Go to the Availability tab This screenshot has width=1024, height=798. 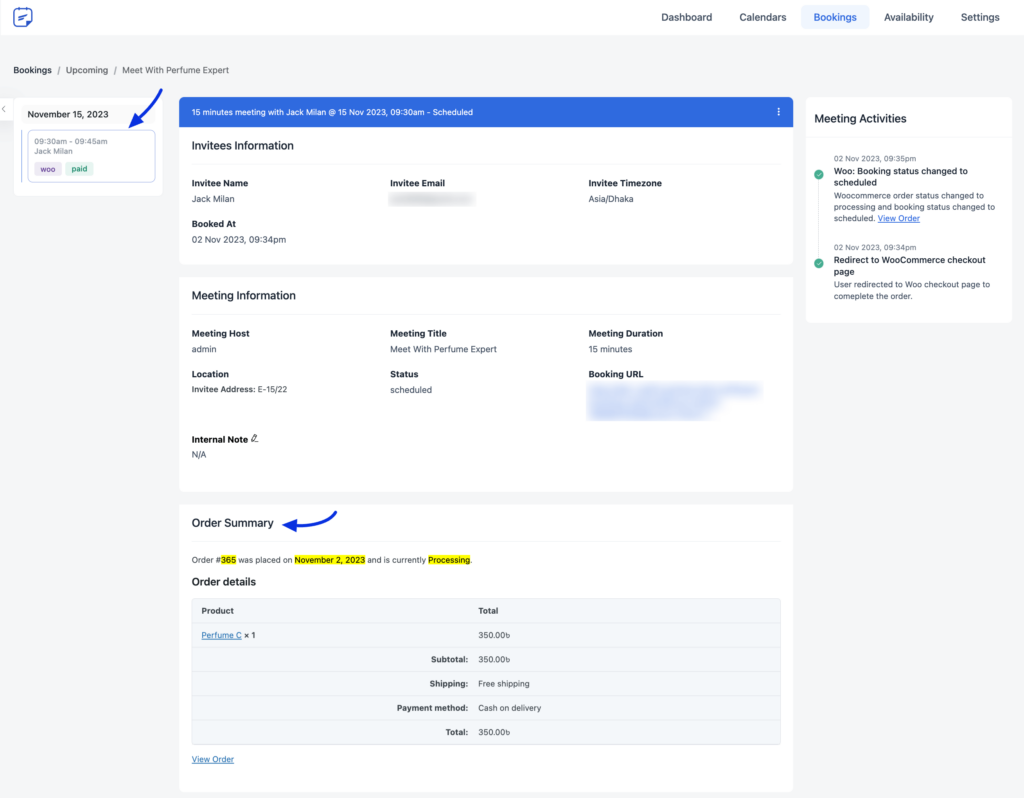pyautogui.click(x=908, y=18)
